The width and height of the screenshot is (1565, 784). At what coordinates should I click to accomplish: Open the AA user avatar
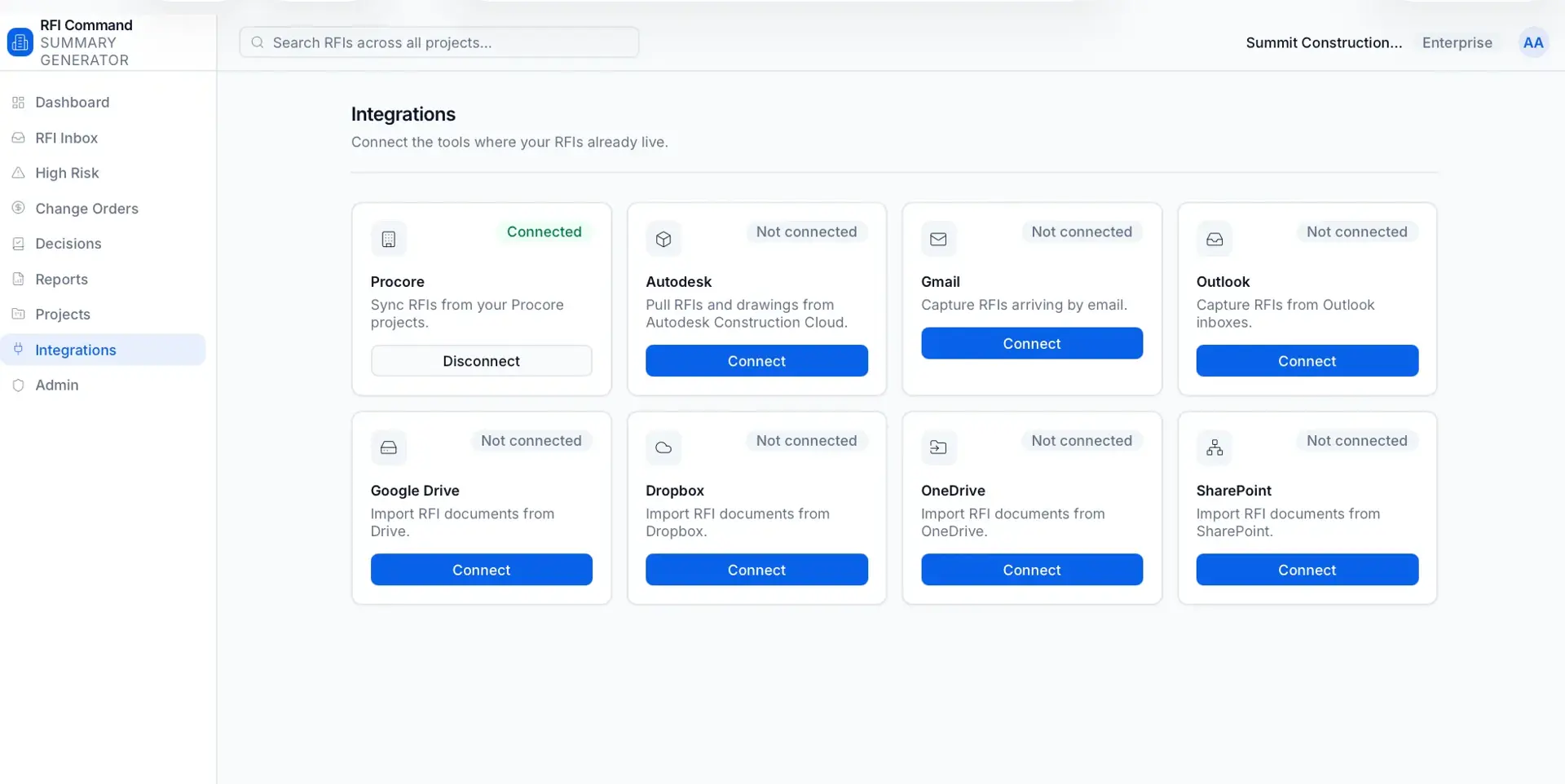(1532, 42)
